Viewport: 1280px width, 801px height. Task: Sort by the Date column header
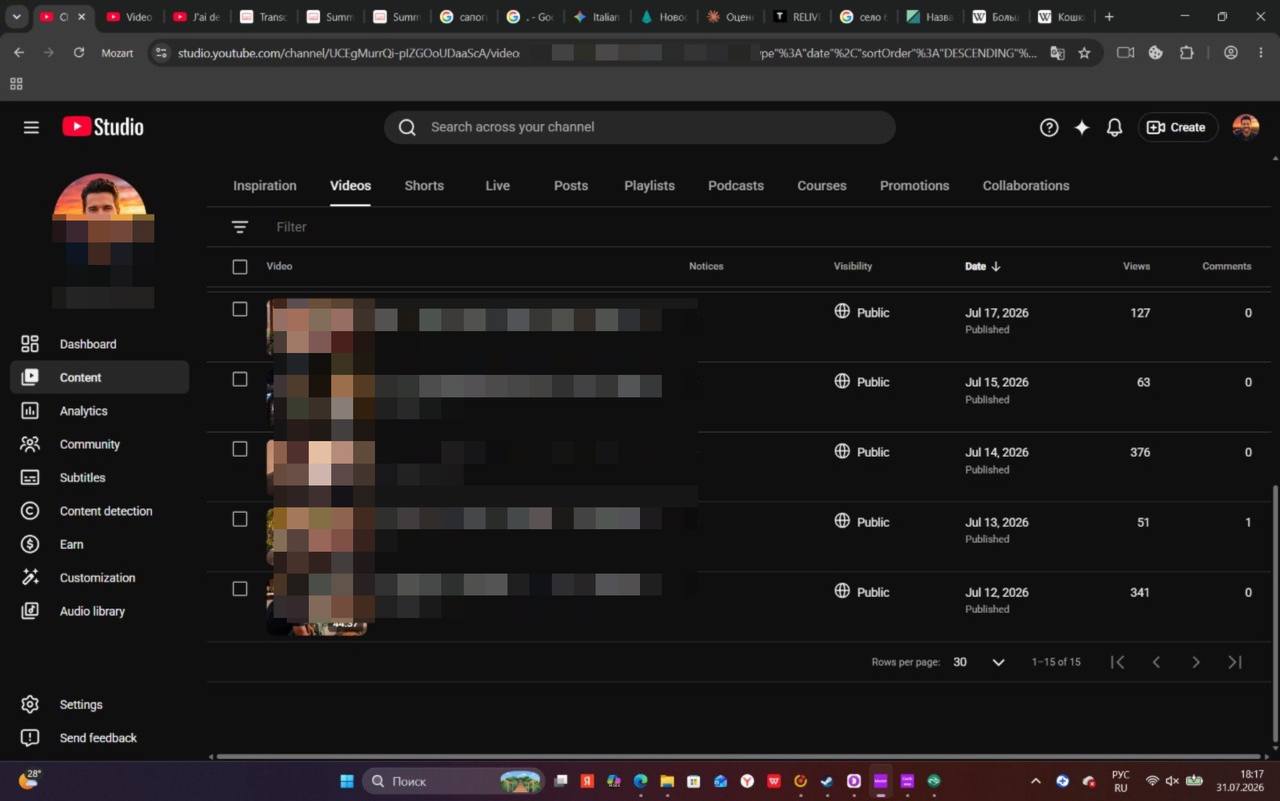pos(983,267)
